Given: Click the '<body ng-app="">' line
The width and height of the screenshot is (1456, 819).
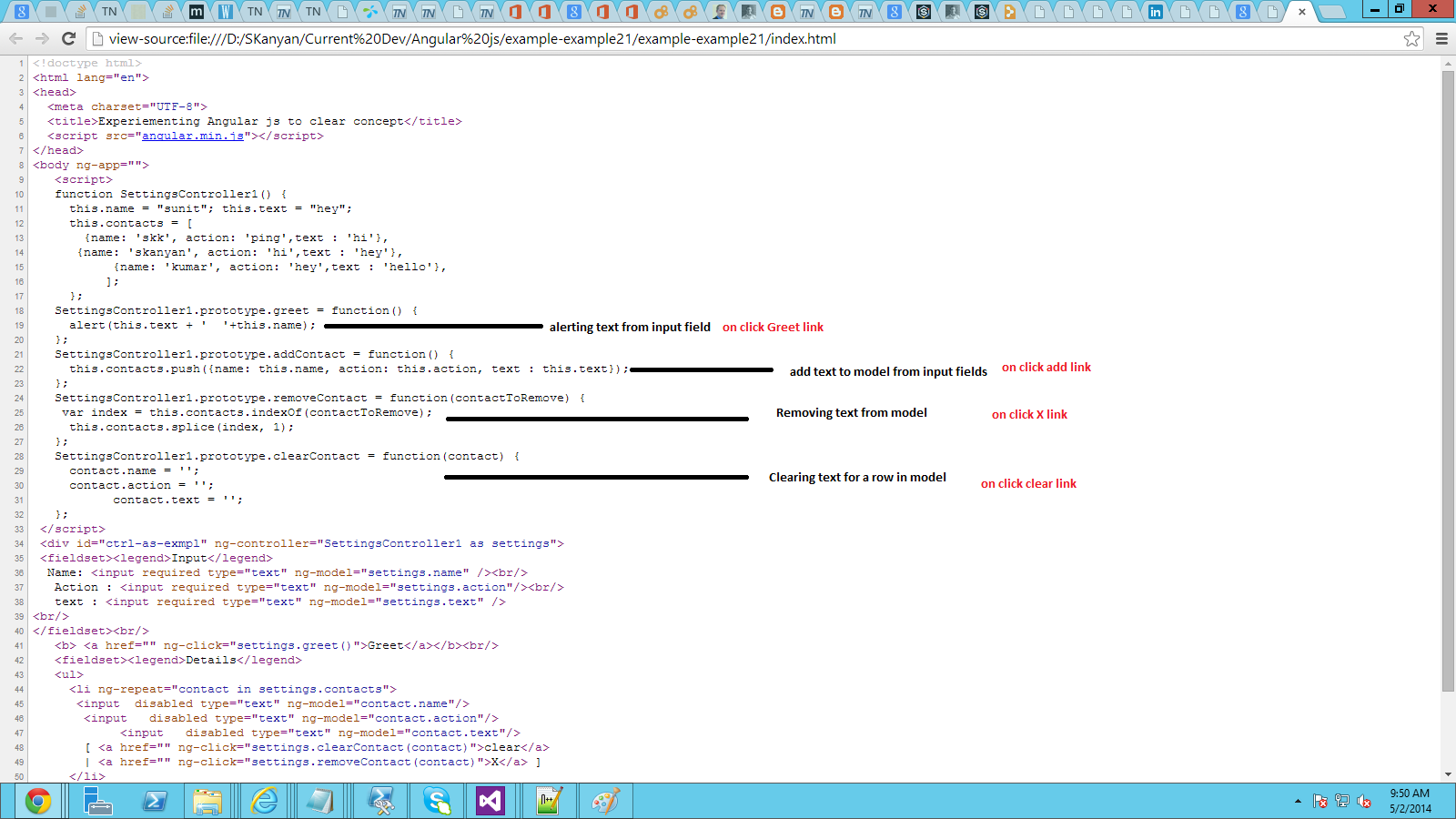Looking at the screenshot, I should (x=91, y=165).
